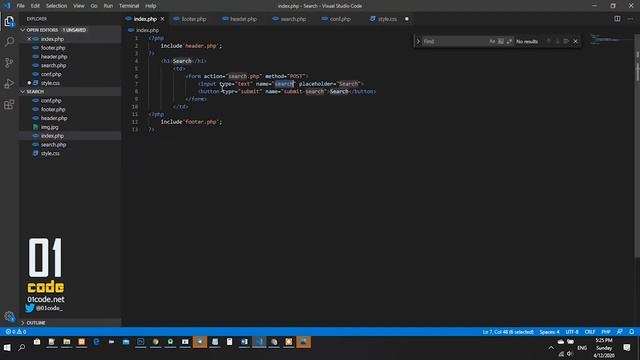Open the Terminal menu

tap(129, 6)
